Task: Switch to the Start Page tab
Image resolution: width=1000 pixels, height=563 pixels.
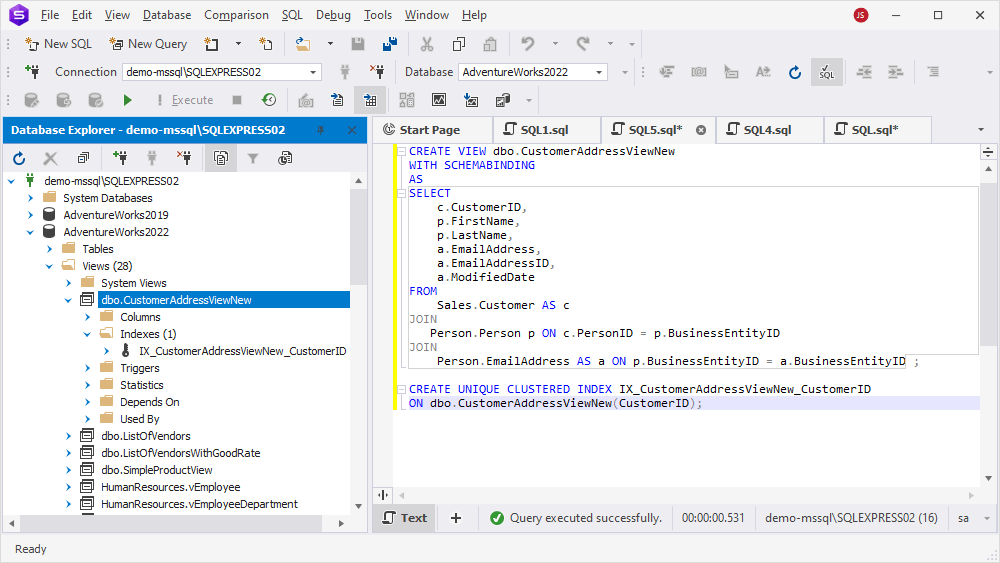Action: click(430, 130)
